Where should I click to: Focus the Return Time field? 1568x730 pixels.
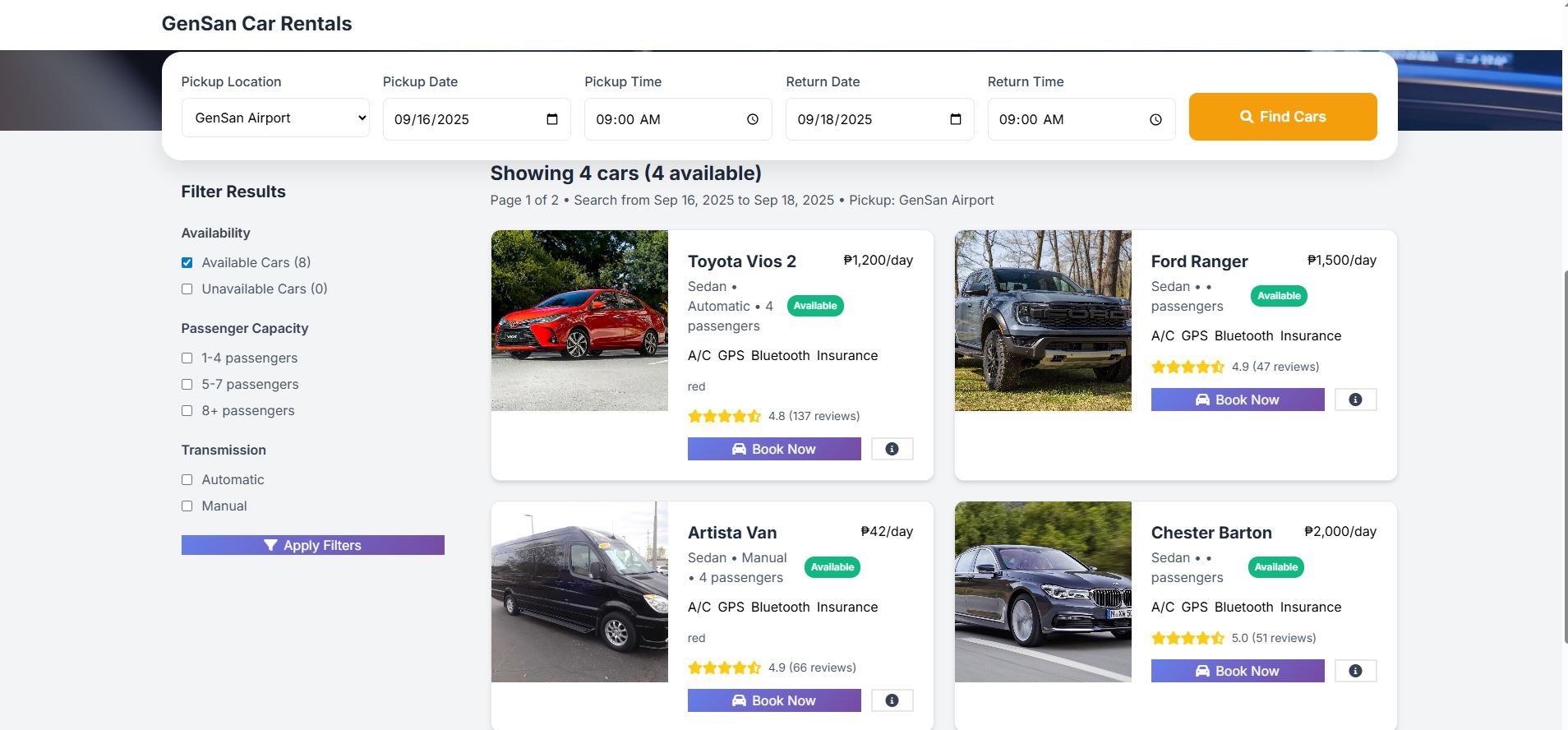[1081, 119]
